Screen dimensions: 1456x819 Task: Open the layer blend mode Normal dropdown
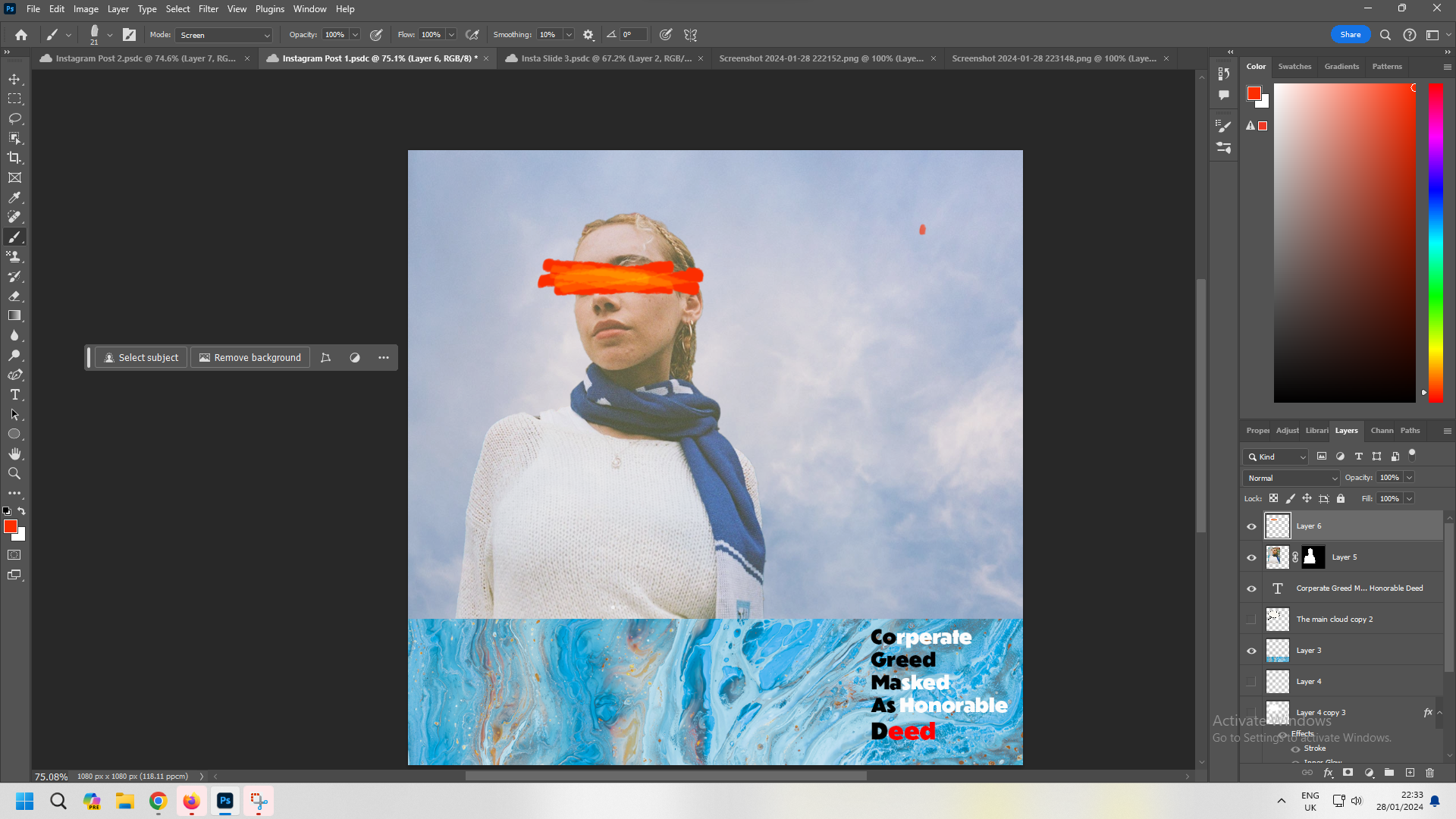point(1291,478)
